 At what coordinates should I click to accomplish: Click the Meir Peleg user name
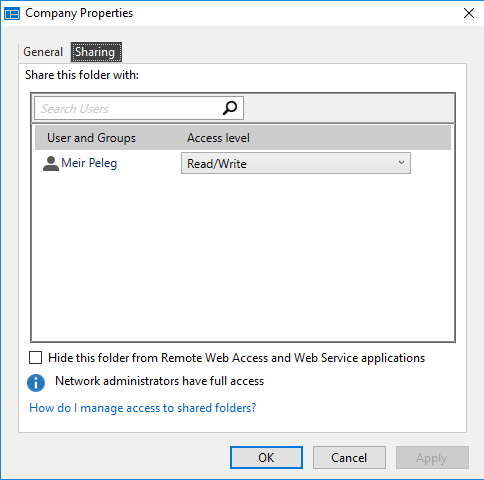click(x=89, y=163)
